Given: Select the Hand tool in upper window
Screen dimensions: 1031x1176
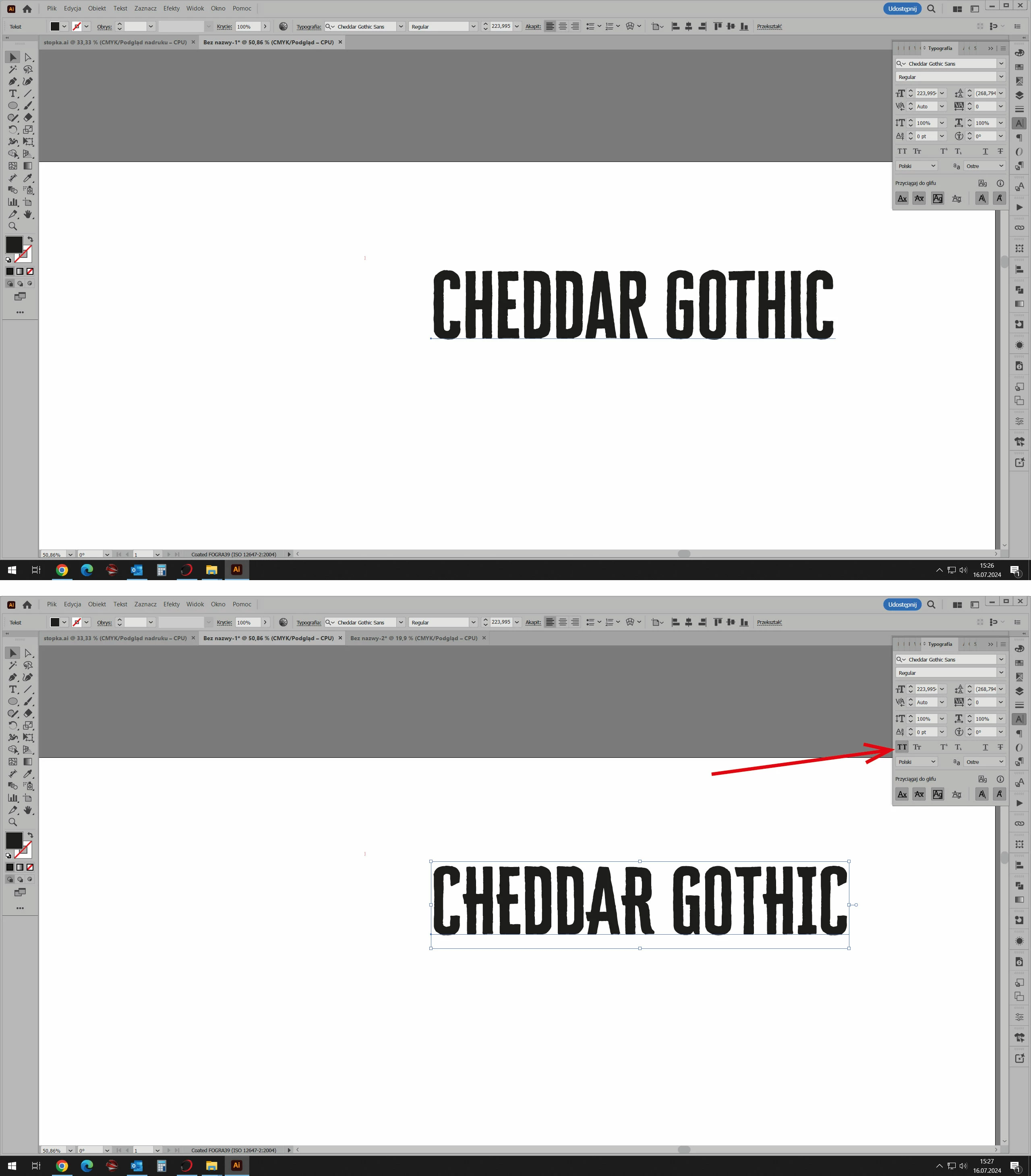Looking at the screenshot, I should (x=28, y=214).
